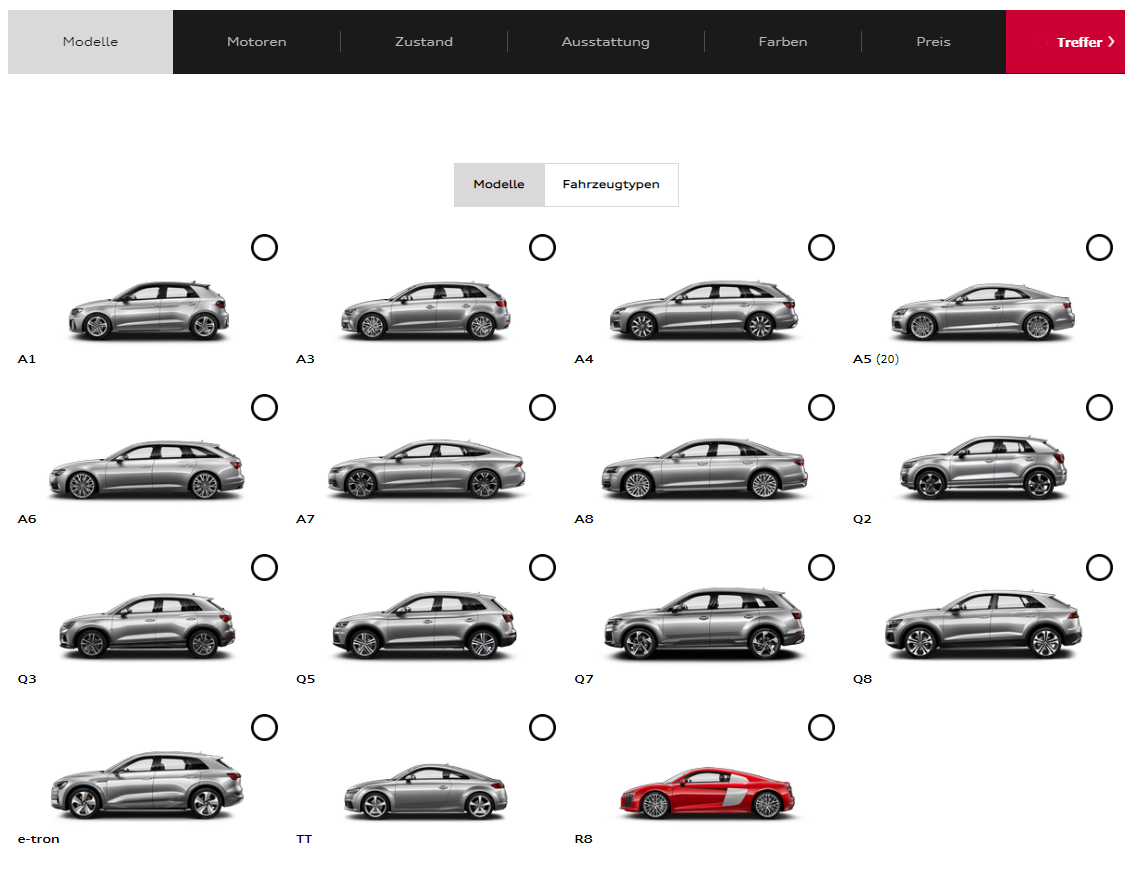Click the TT car image
The height and width of the screenshot is (880, 1134).
(425, 792)
